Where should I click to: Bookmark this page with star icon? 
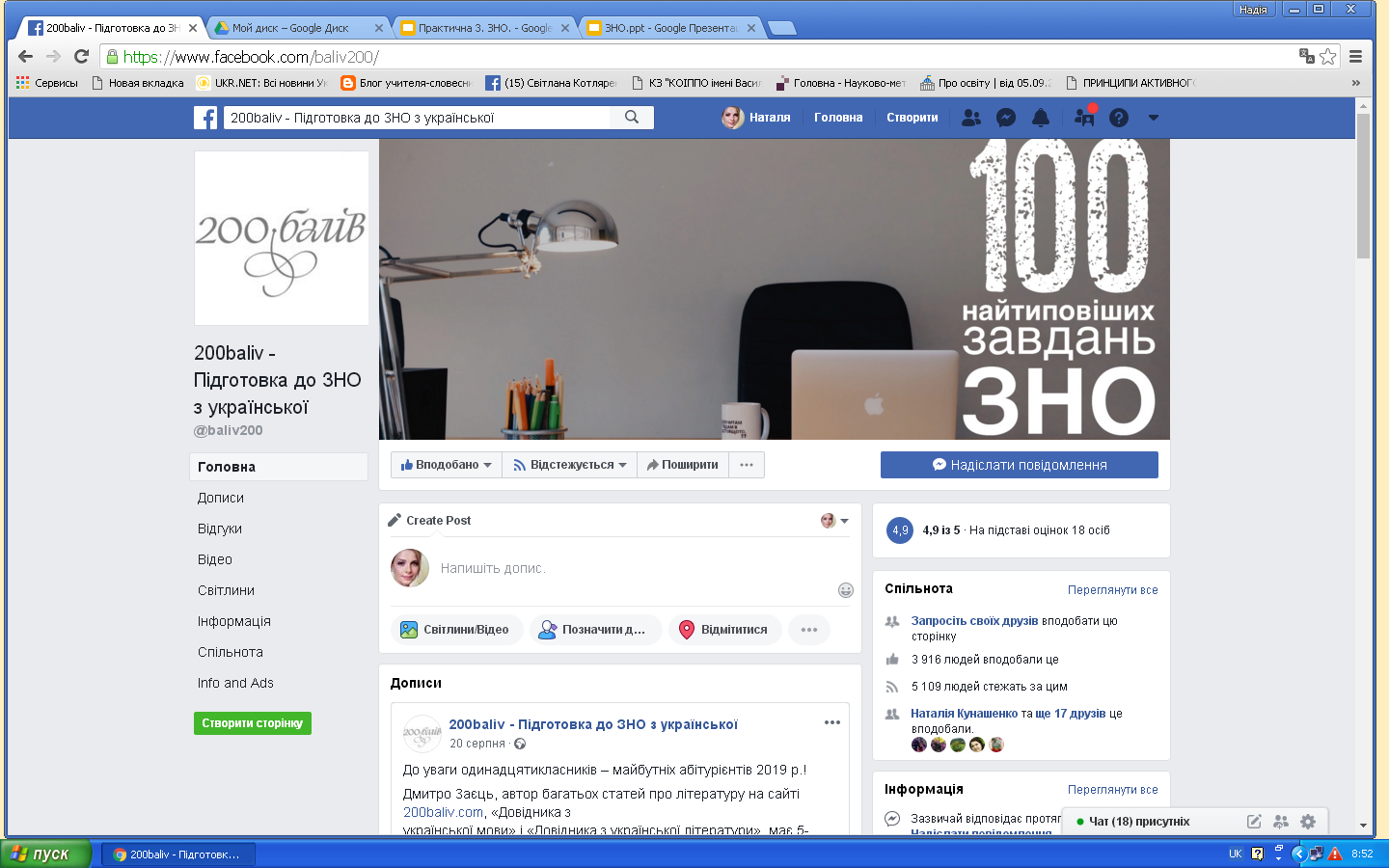click(x=1328, y=57)
